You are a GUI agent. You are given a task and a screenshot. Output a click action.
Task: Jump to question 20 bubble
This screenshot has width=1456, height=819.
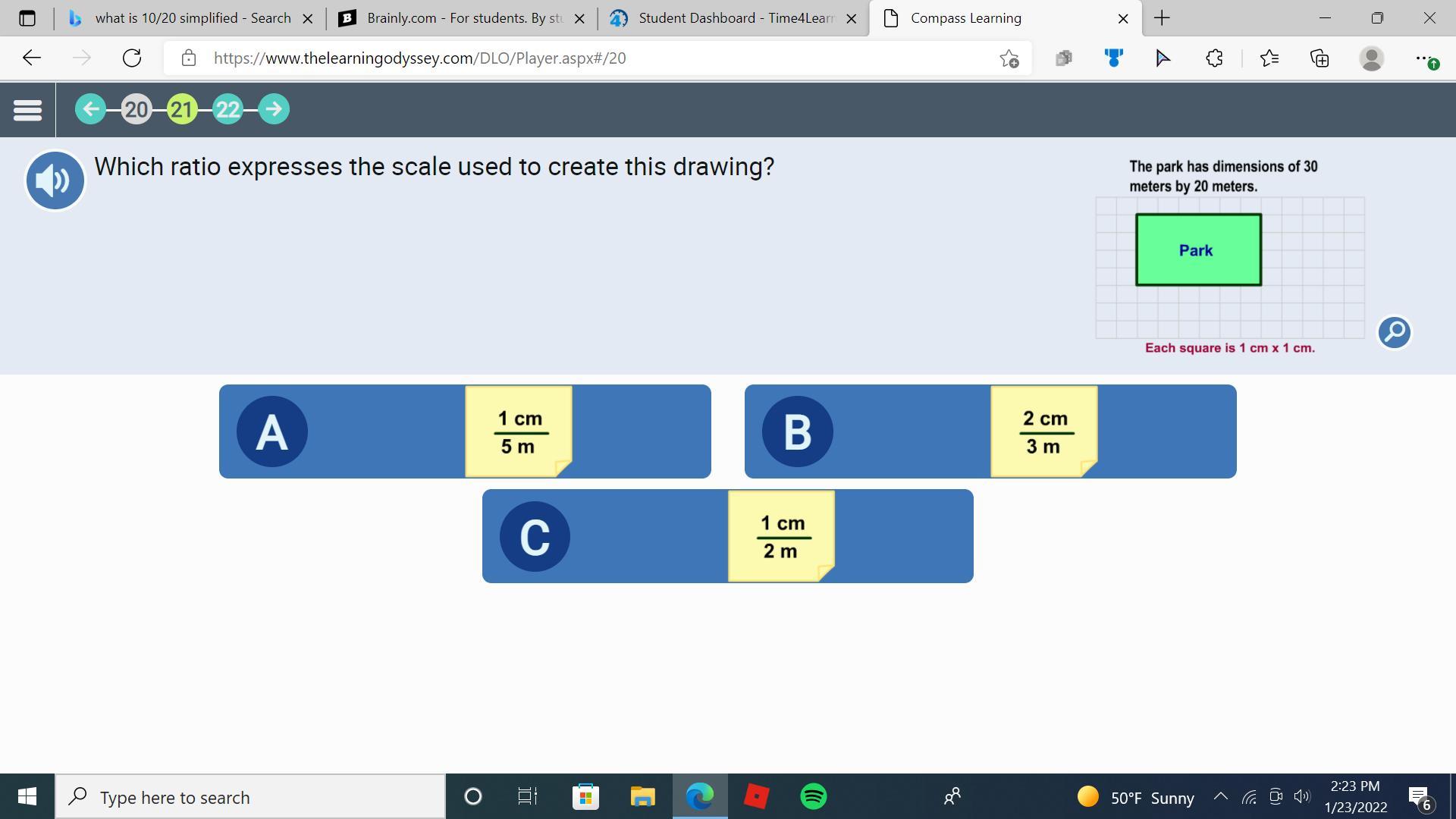[136, 109]
